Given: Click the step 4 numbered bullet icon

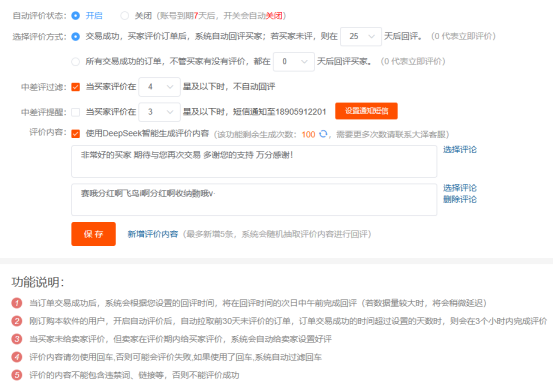Looking at the screenshot, I should [x=17, y=357].
